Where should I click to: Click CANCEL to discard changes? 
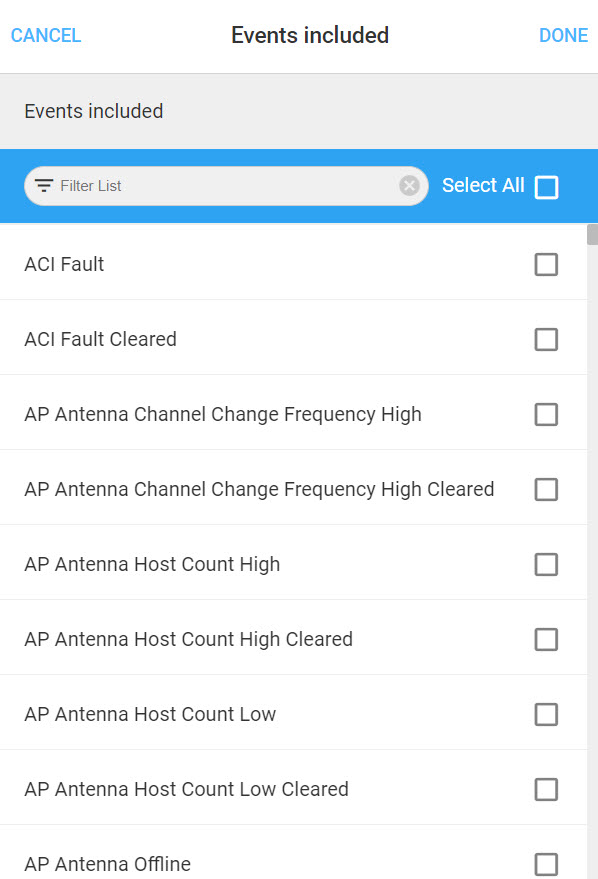point(46,35)
